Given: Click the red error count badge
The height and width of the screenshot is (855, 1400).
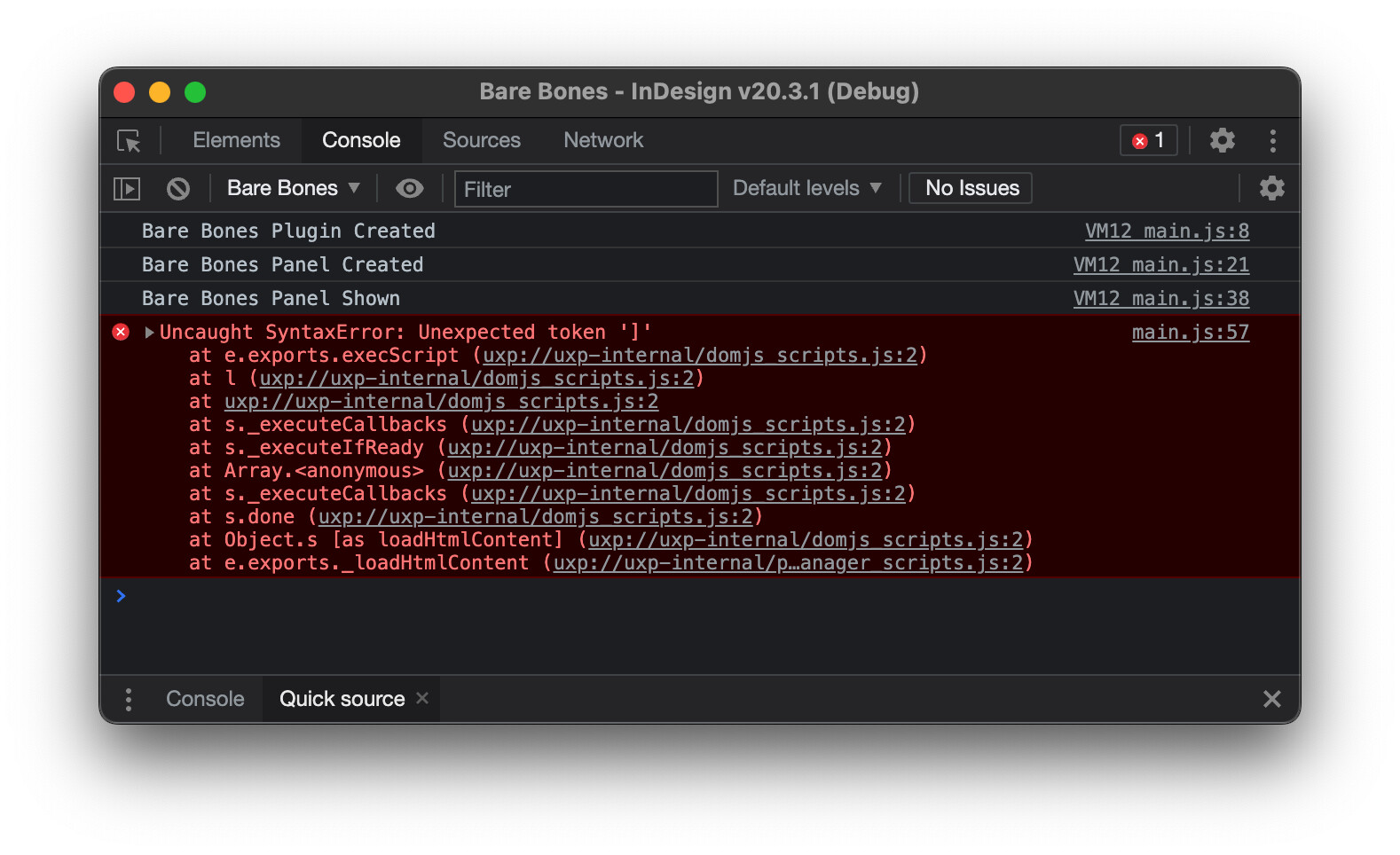Looking at the screenshot, I should (x=1148, y=140).
